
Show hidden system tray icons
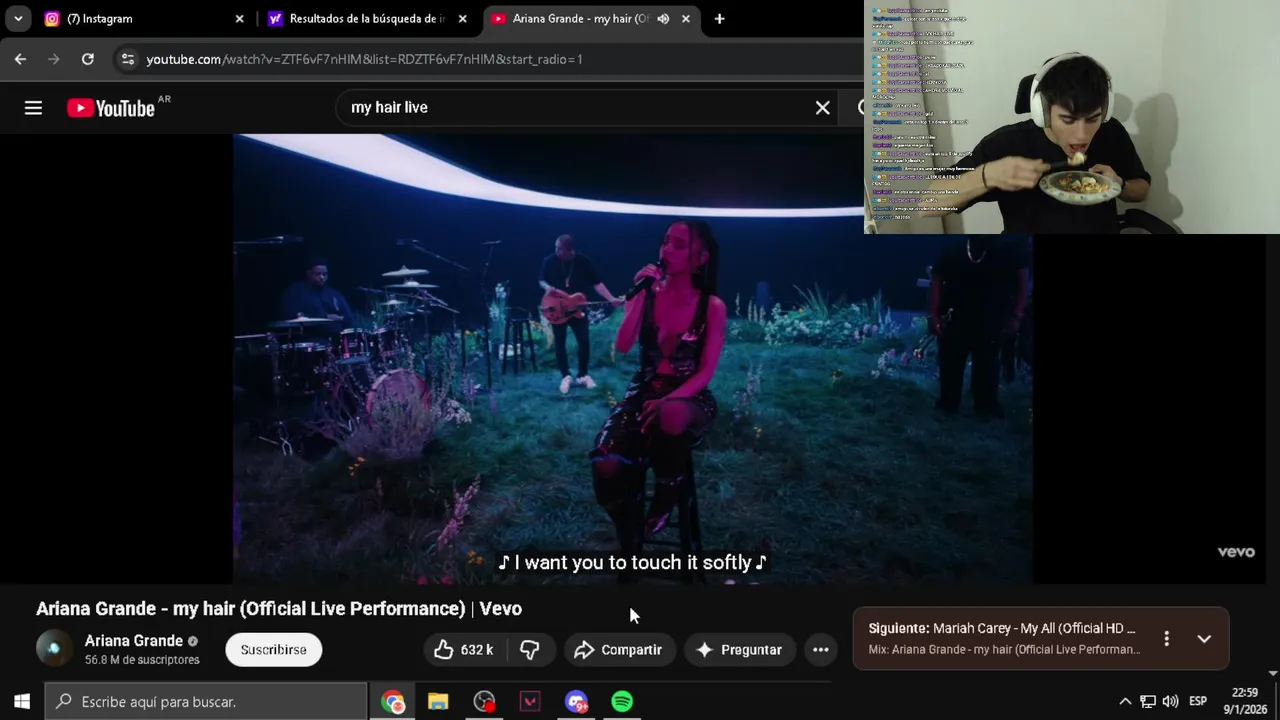coord(1125,702)
